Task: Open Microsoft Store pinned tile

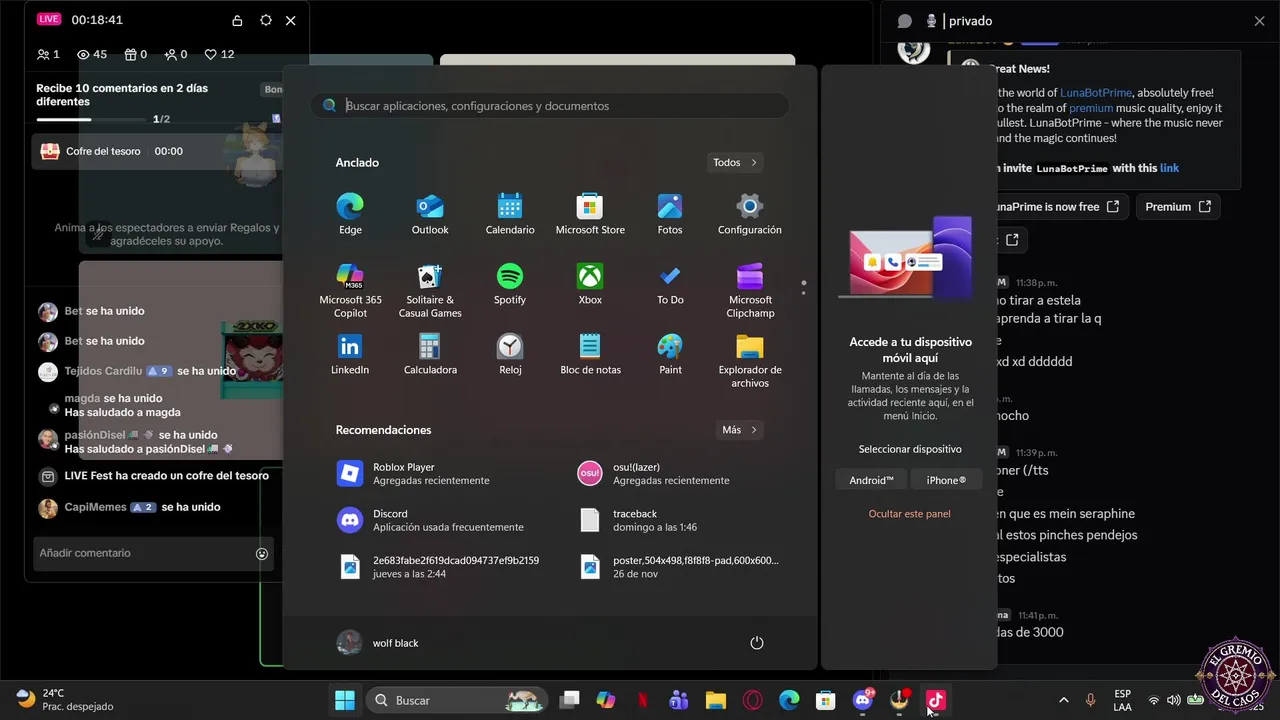Action: tap(590, 214)
